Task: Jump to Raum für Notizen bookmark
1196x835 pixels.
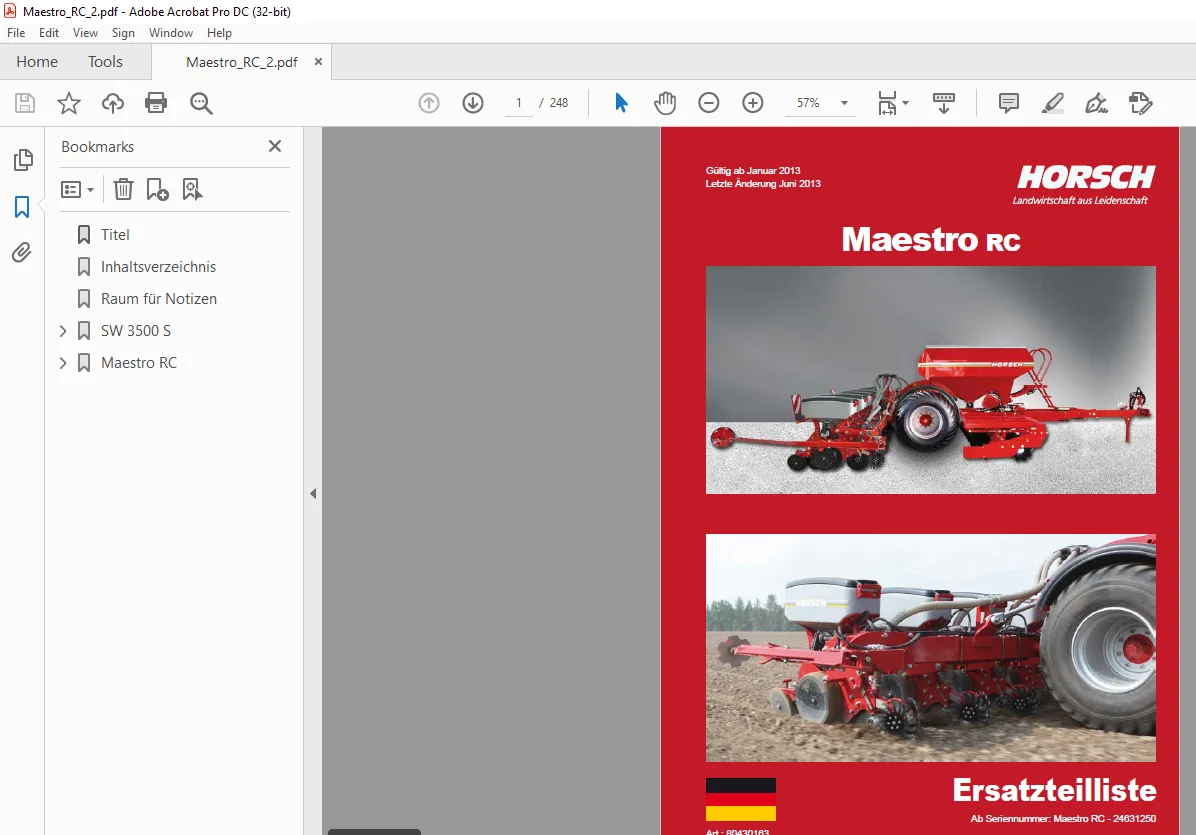Action: [x=159, y=299]
